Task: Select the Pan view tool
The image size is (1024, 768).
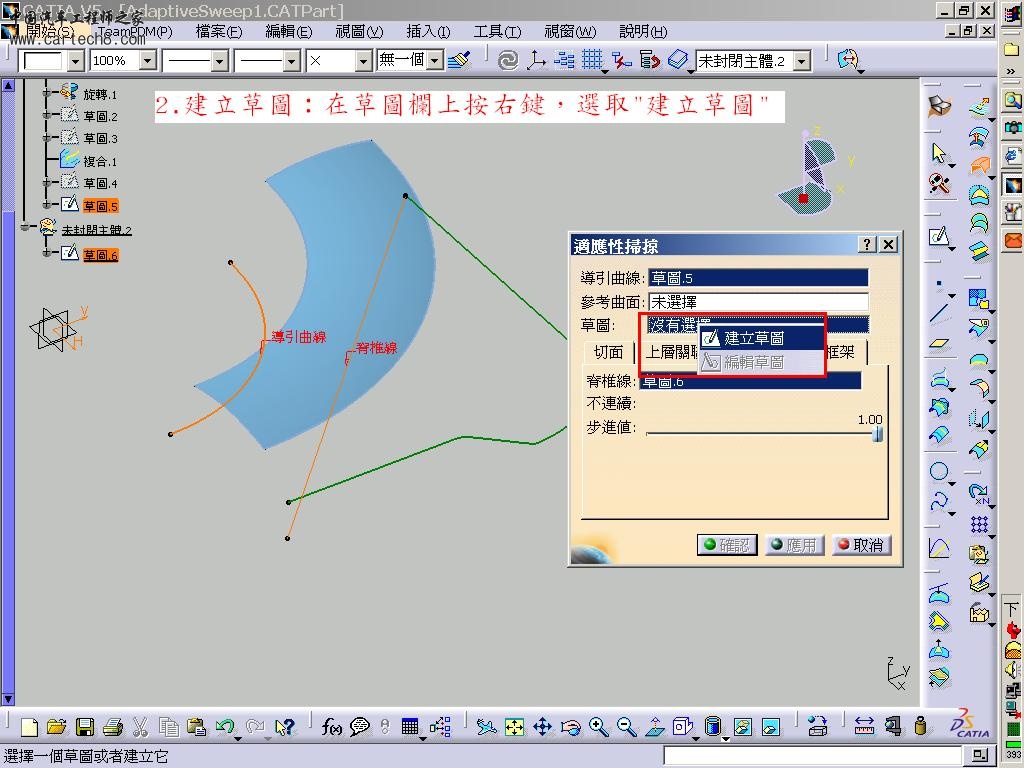Action: pos(543,727)
